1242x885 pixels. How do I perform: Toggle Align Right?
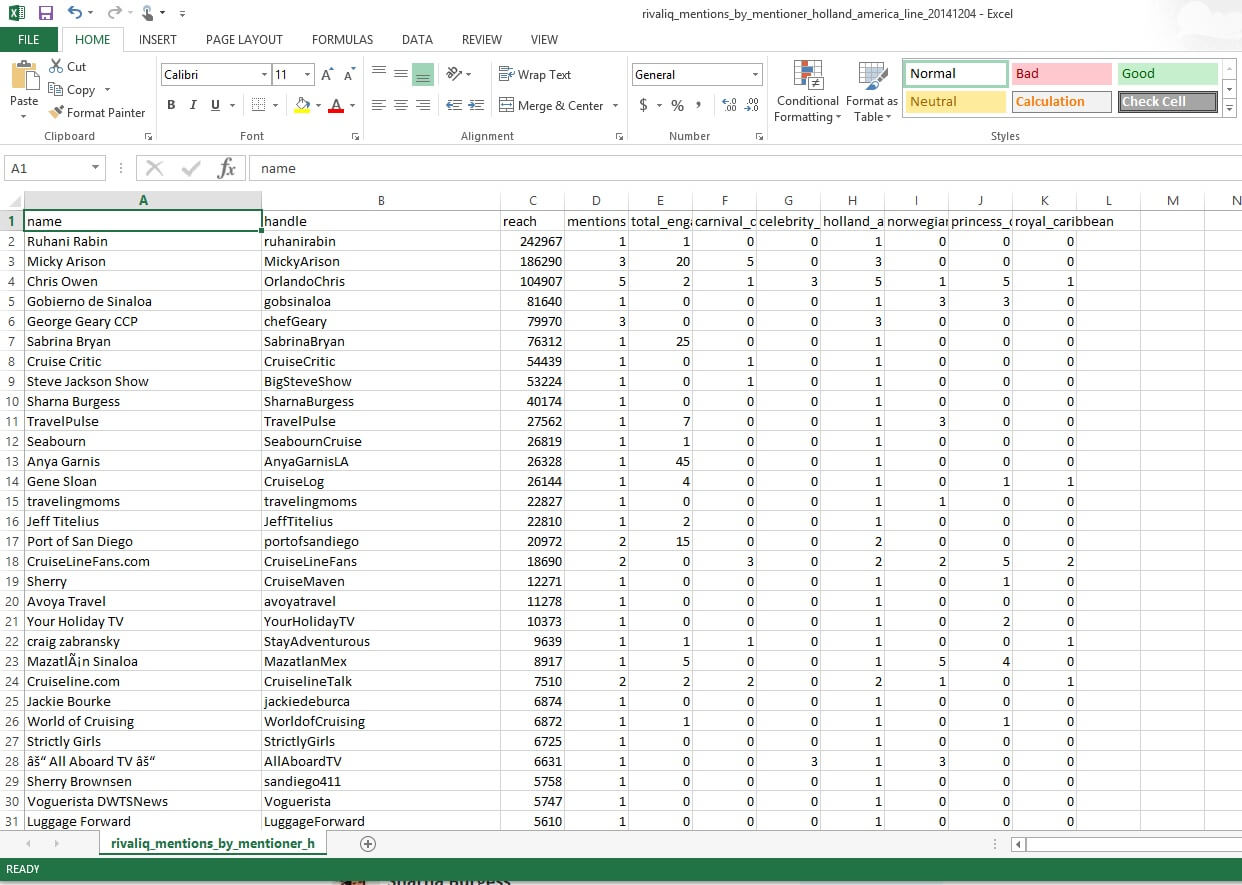click(423, 105)
